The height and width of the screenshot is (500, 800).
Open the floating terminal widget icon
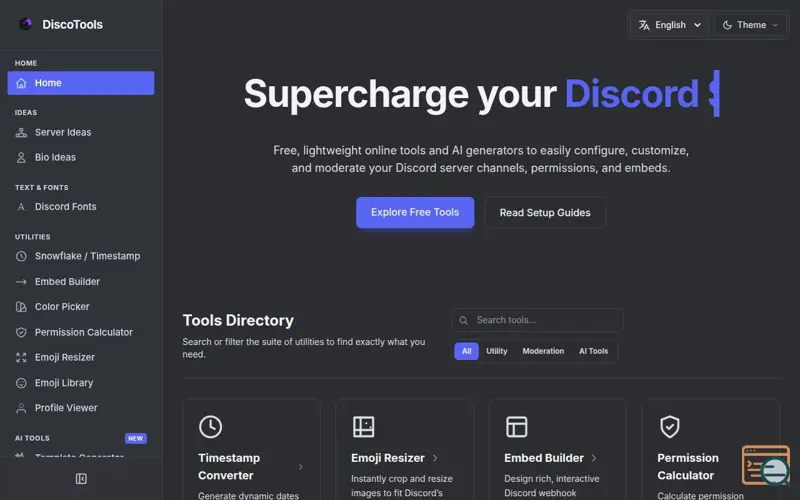pyautogui.click(x=766, y=465)
